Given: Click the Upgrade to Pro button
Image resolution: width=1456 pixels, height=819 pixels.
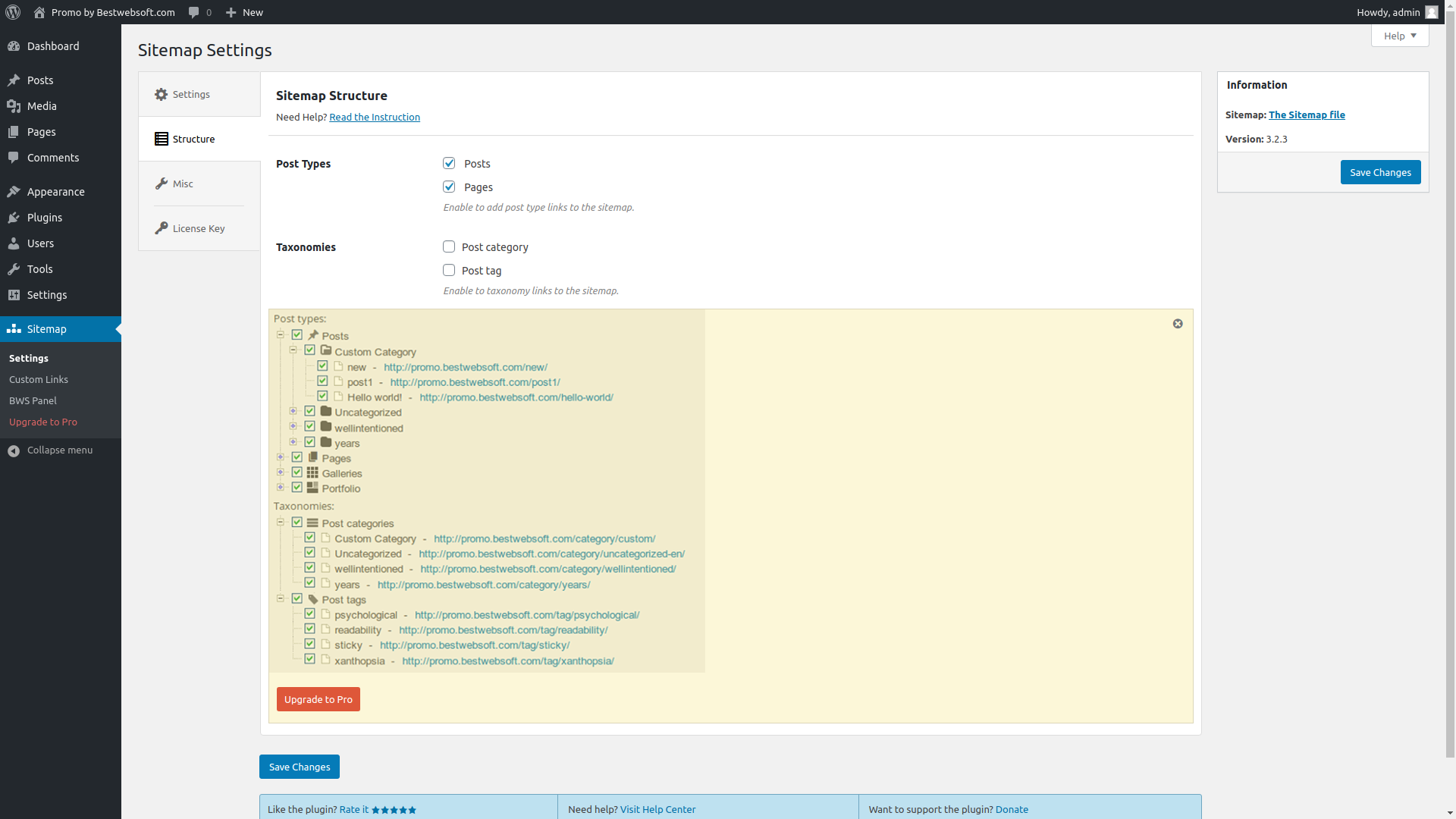Looking at the screenshot, I should point(318,698).
